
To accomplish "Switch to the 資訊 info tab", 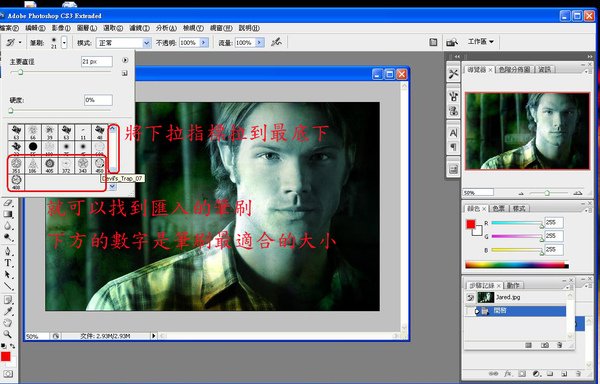I will point(545,69).
